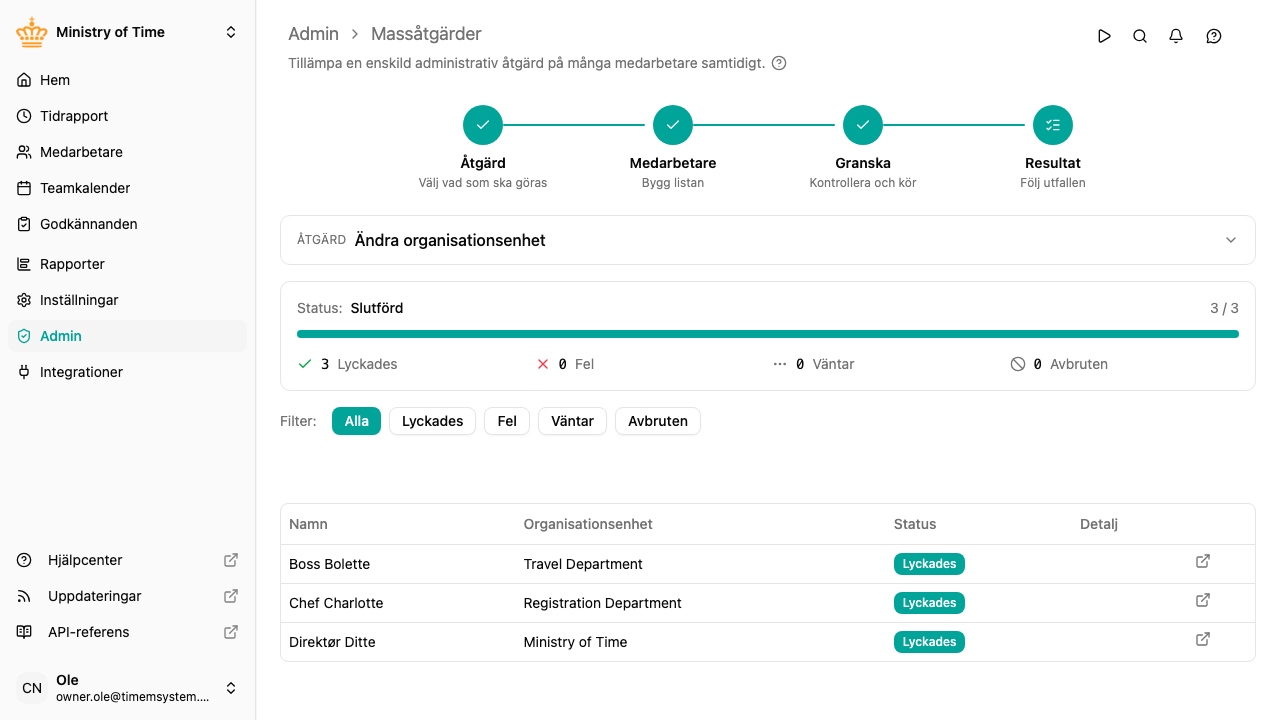
Task: Open the organization switcher chevrons
Action: (x=231, y=32)
